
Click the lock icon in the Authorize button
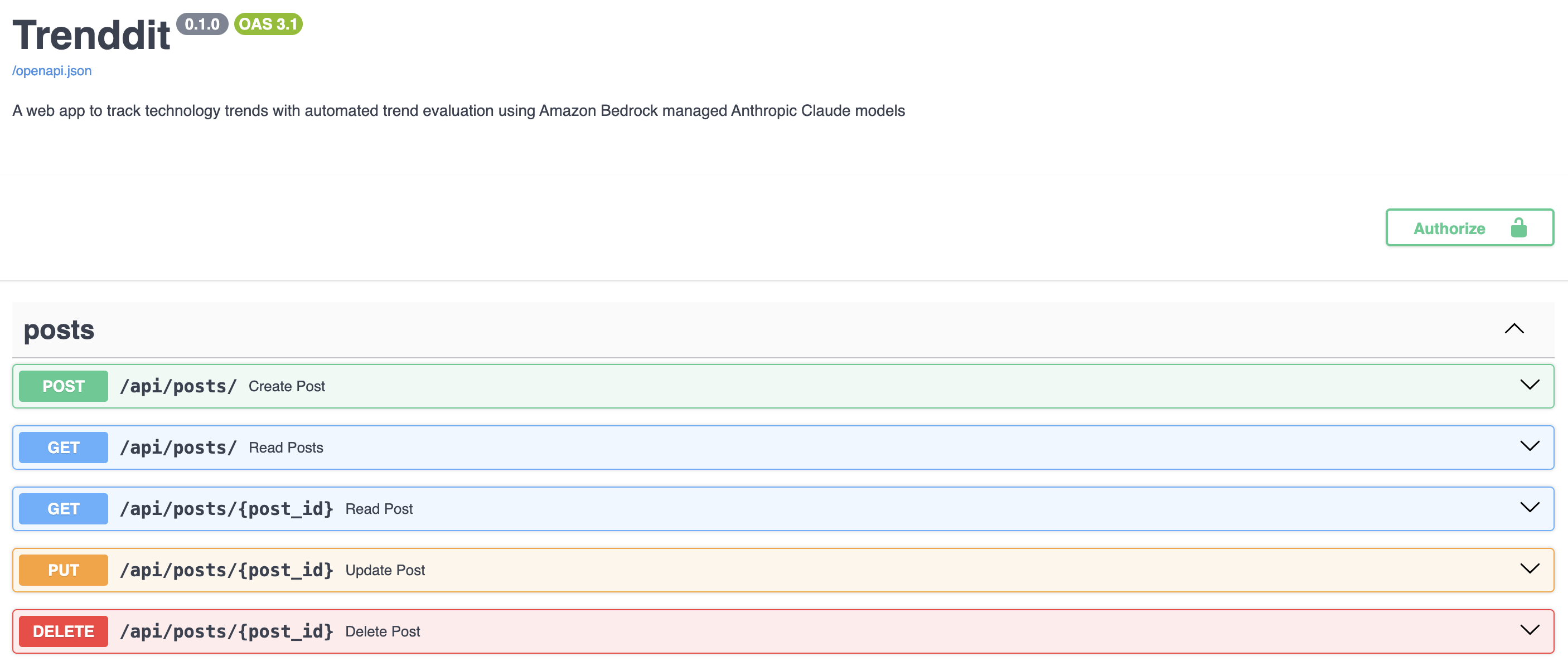coord(1518,227)
